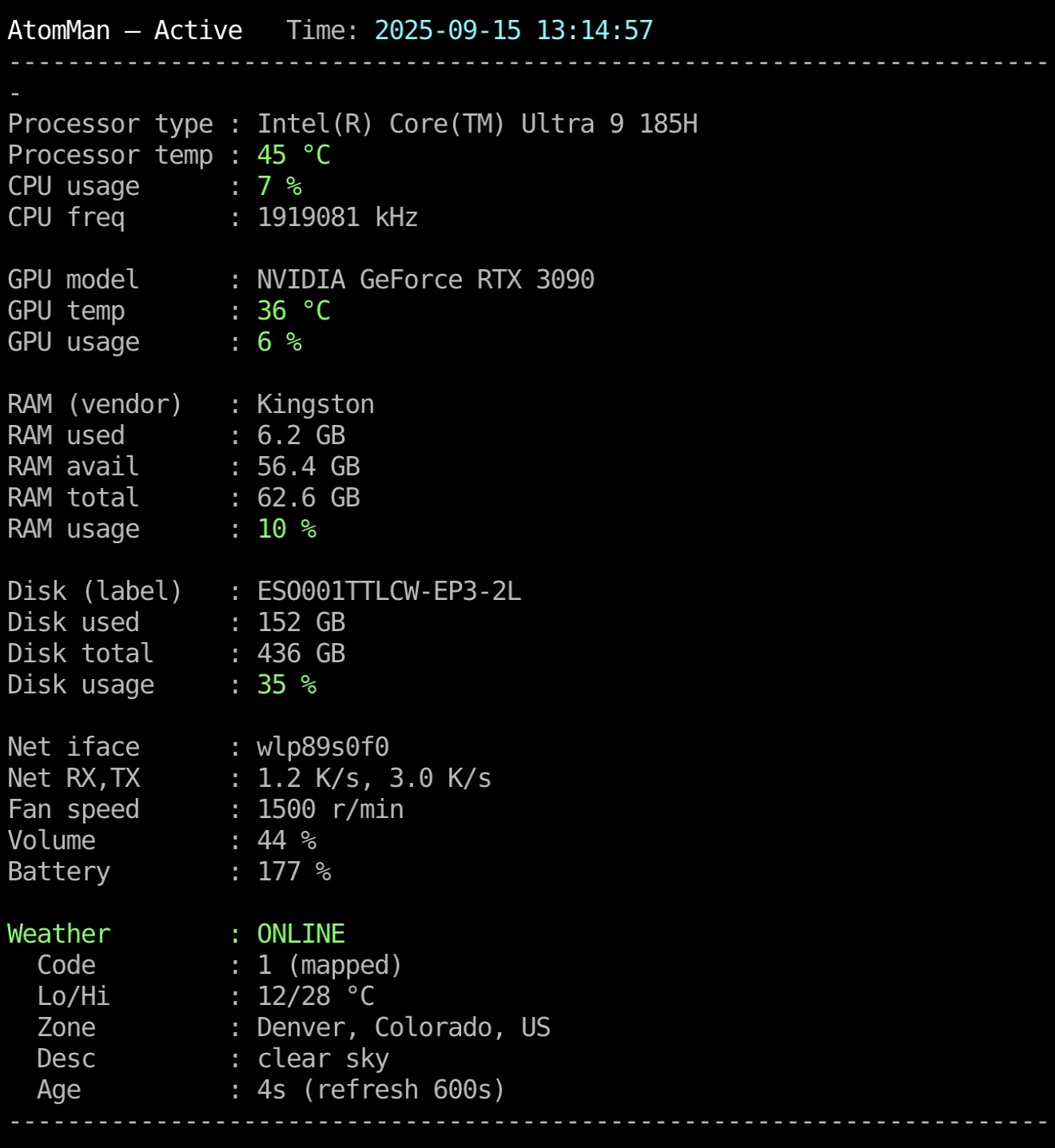The width and height of the screenshot is (1055, 1148).
Task: Click the disk label ESO001TTLCW-EP3-2L
Action: [x=388, y=591]
